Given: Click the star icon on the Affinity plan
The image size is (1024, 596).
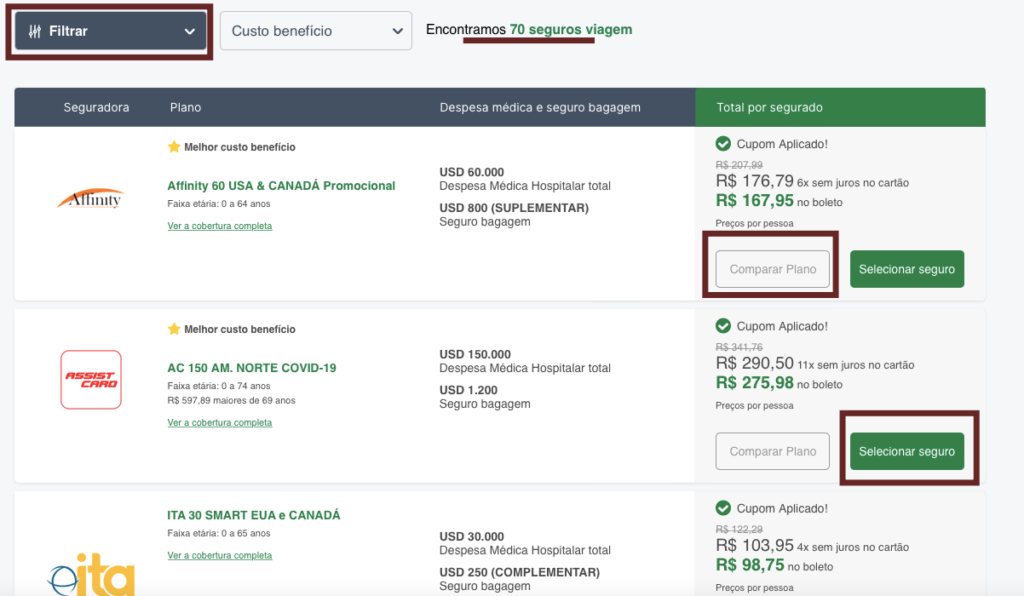Looking at the screenshot, I should [x=174, y=147].
